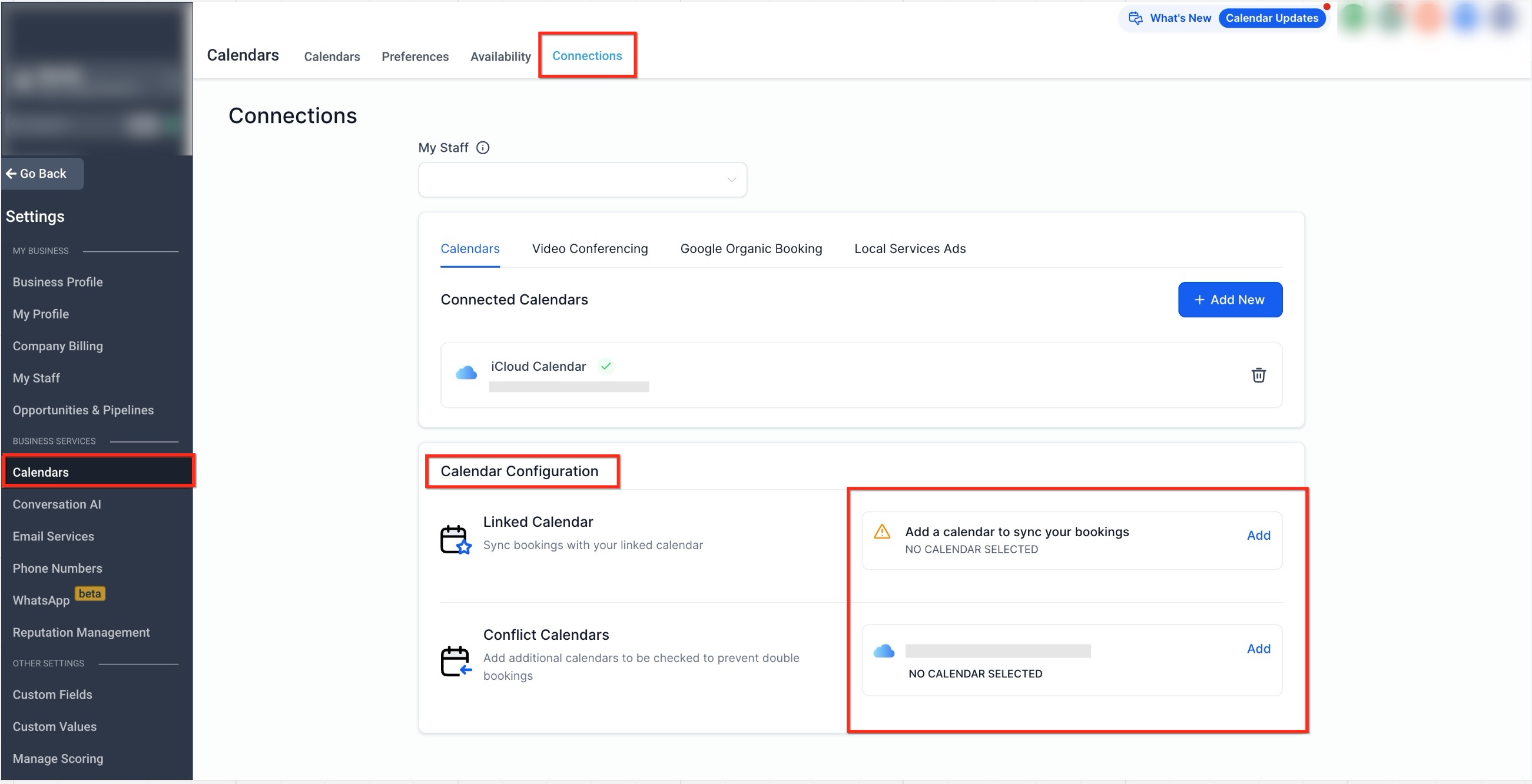This screenshot has height=784, width=1532.
Task: Click Add link for Linked Calendar
Action: point(1258,535)
